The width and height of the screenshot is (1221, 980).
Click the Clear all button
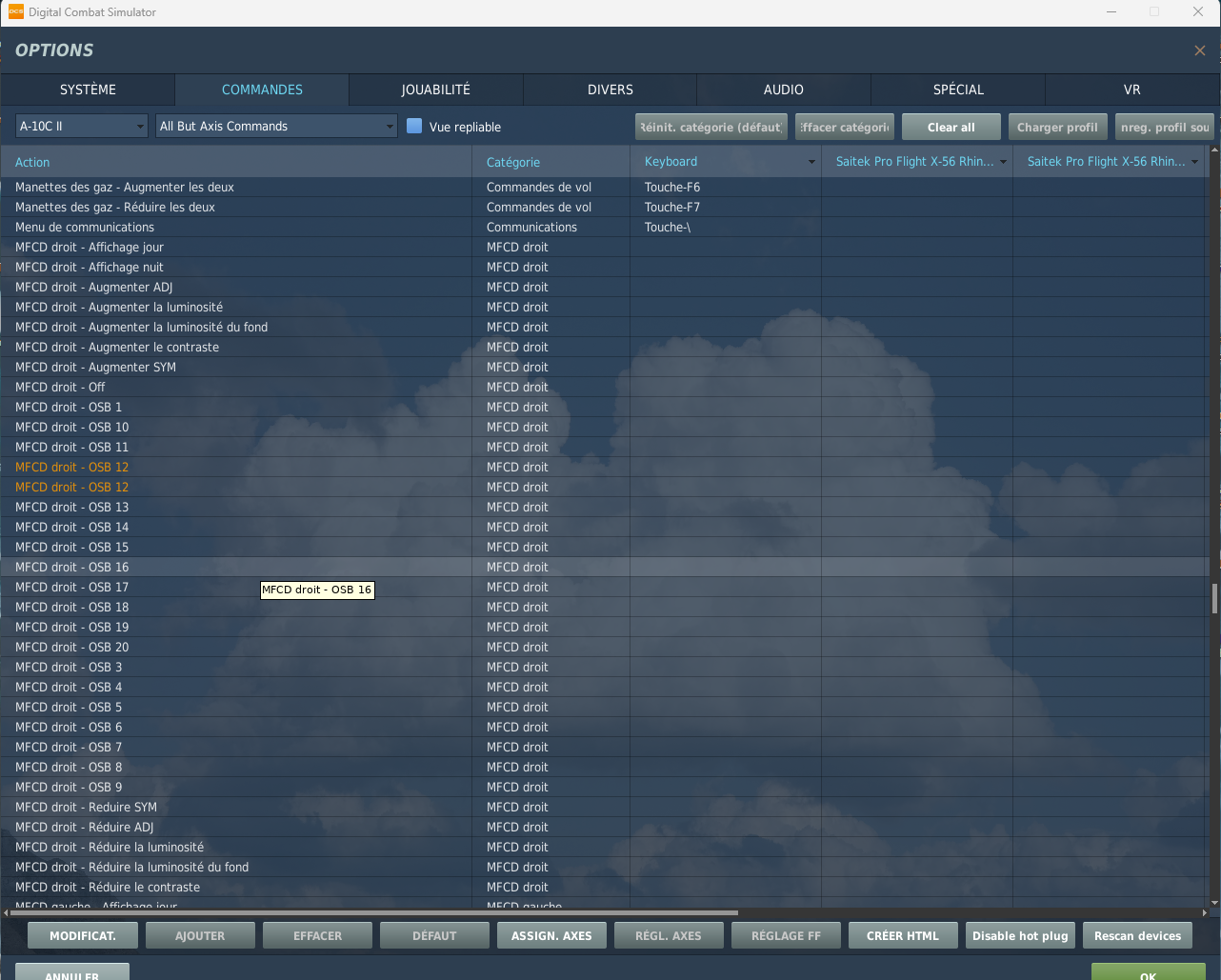pyautogui.click(x=951, y=127)
